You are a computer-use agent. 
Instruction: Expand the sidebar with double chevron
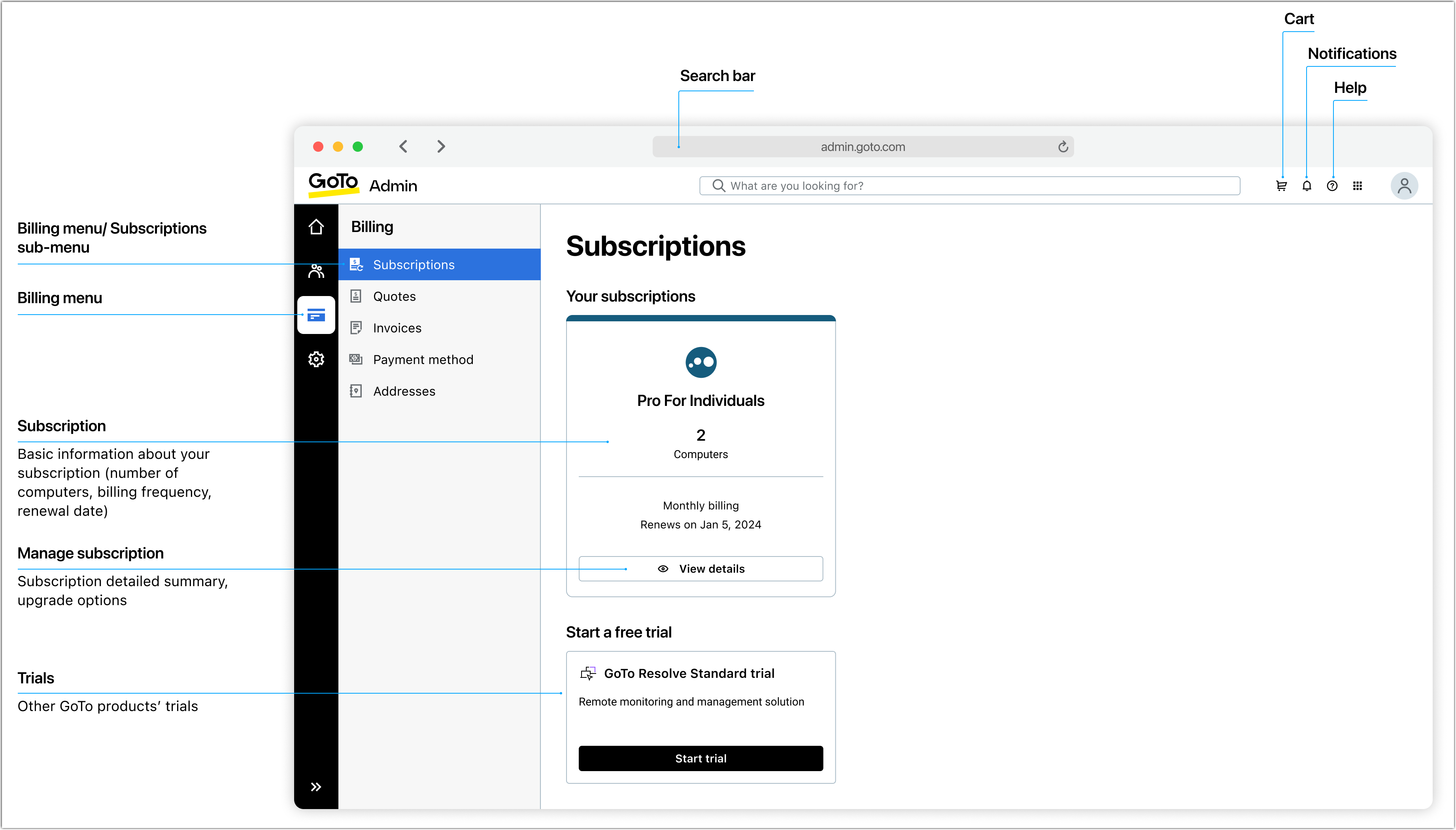[x=316, y=787]
